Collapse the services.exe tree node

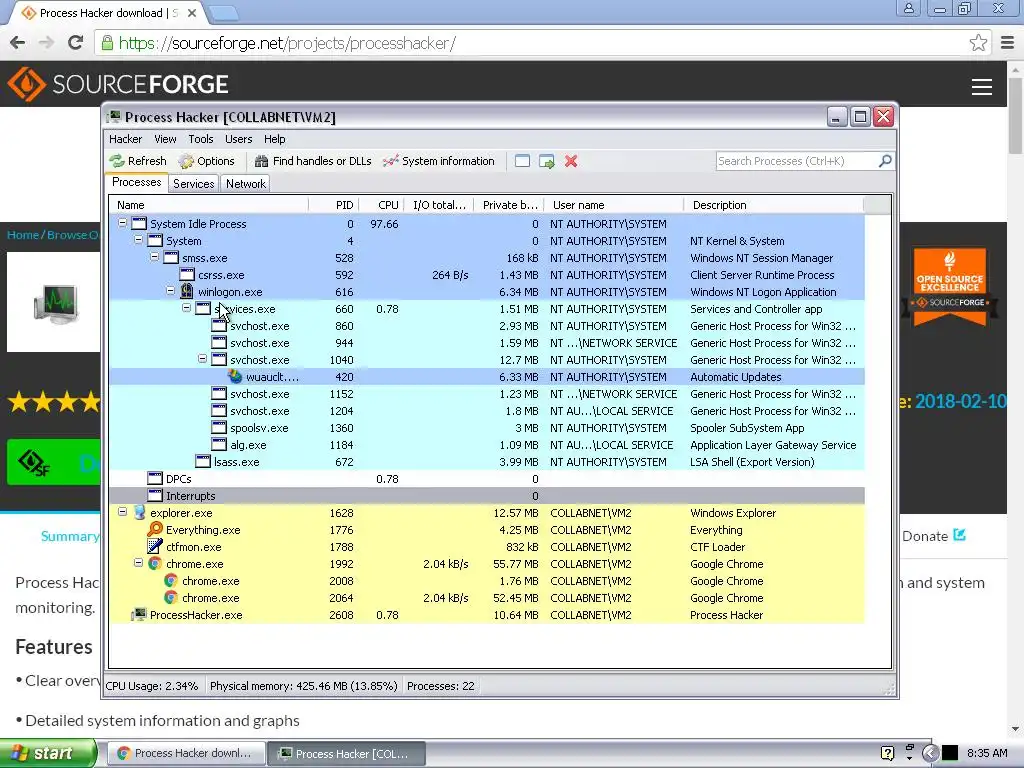186,308
